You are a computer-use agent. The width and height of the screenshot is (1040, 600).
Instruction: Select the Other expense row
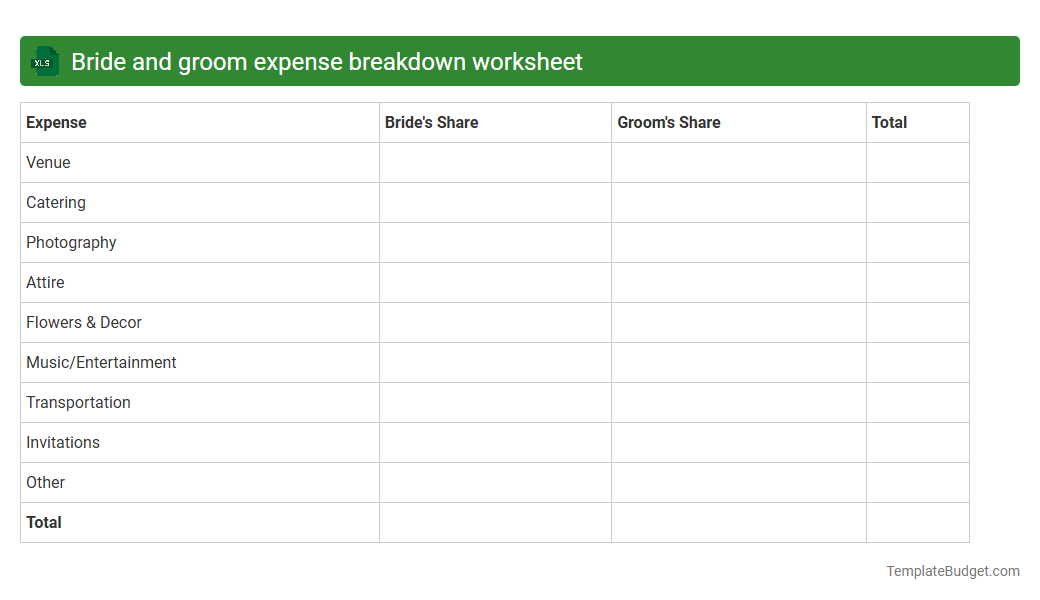[x=45, y=482]
